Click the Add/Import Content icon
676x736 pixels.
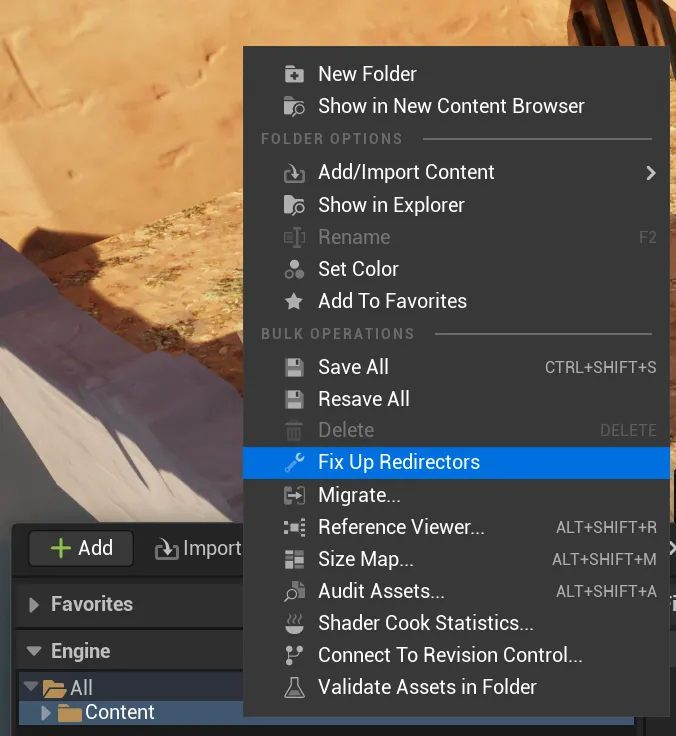coord(294,173)
